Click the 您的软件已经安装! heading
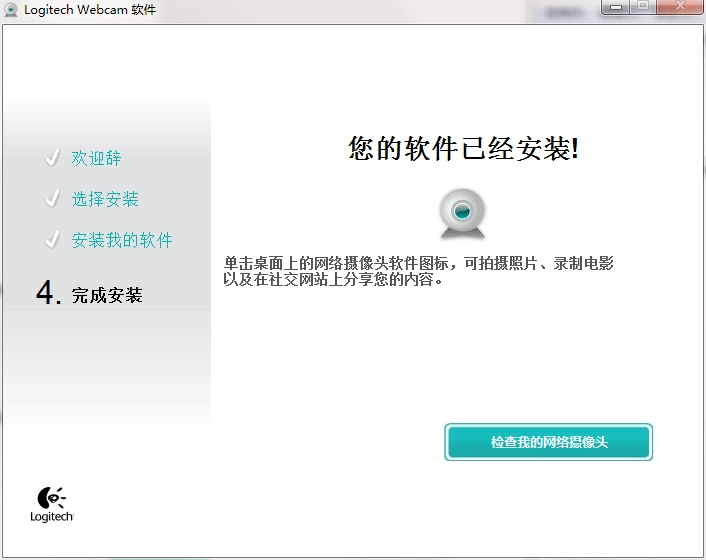Screen dimensions: 706x560 (x=463, y=149)
